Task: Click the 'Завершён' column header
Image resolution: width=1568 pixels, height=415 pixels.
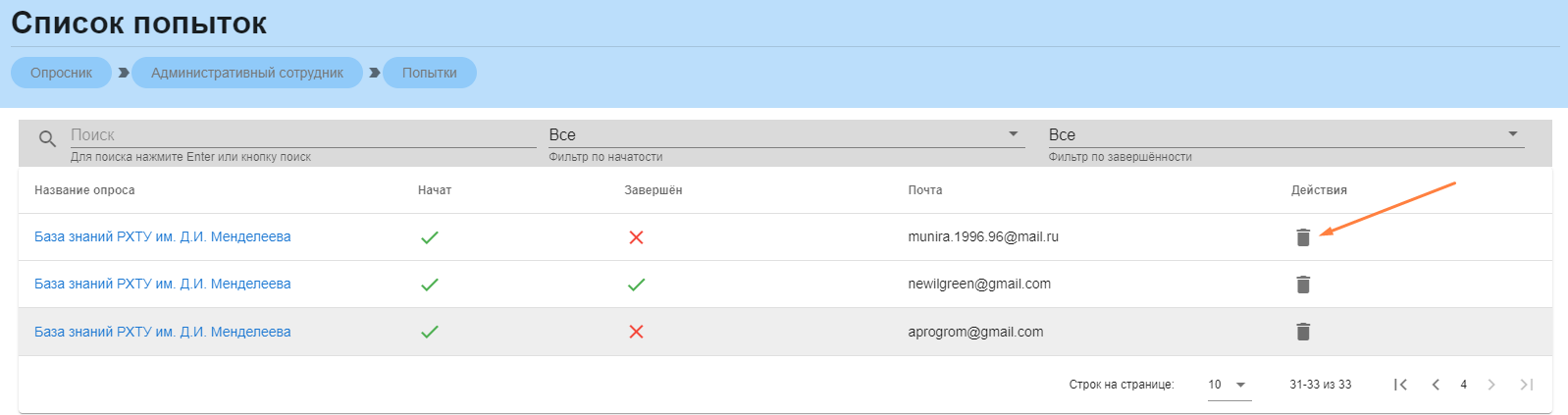Action: [x=653, y=190]
